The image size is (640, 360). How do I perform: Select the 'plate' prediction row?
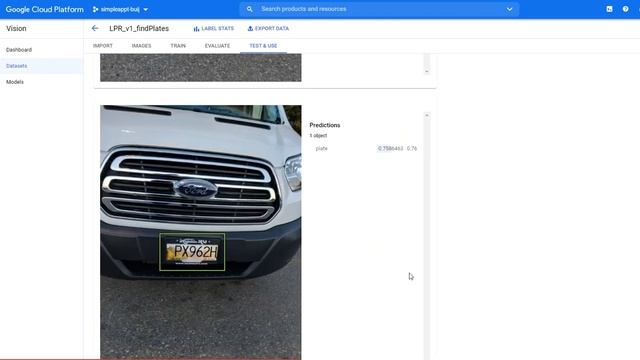click(366, 149)
